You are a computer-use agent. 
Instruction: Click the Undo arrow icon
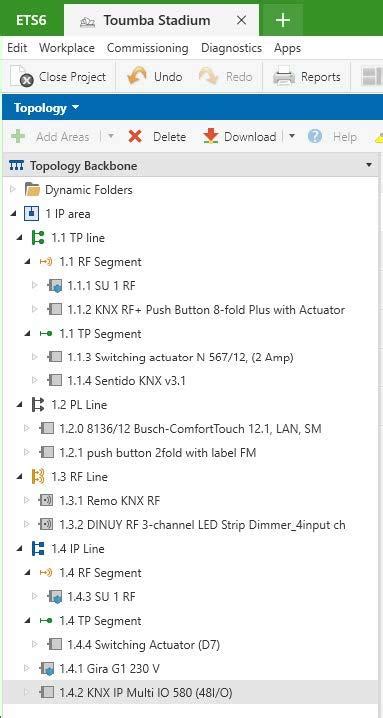[x=137, y=76]
